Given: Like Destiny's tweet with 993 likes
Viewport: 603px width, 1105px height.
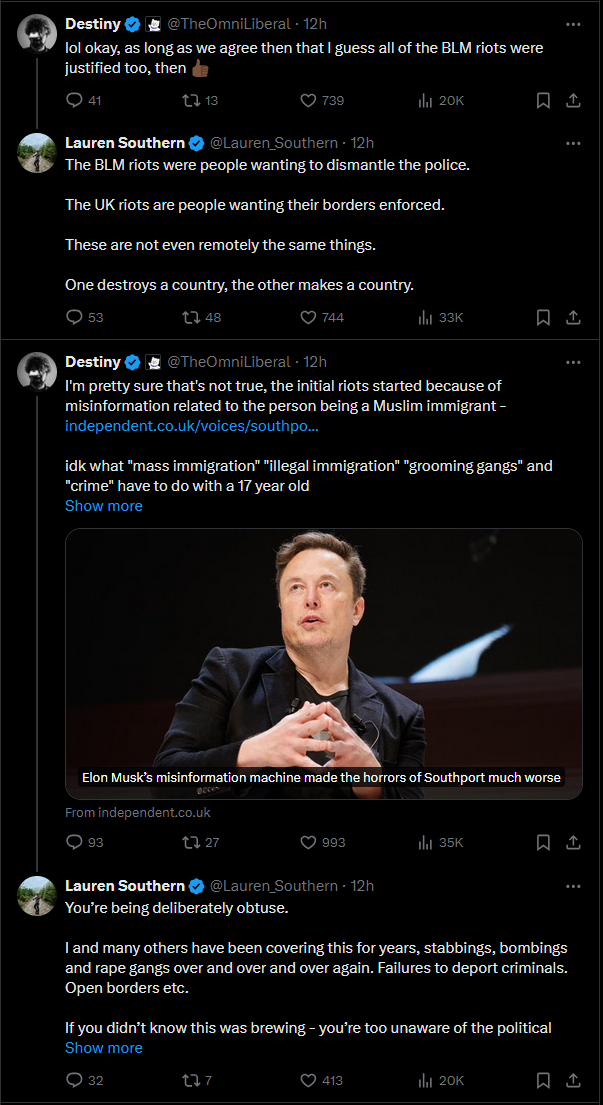Looking at the screenshot, I should coord(308,842).
